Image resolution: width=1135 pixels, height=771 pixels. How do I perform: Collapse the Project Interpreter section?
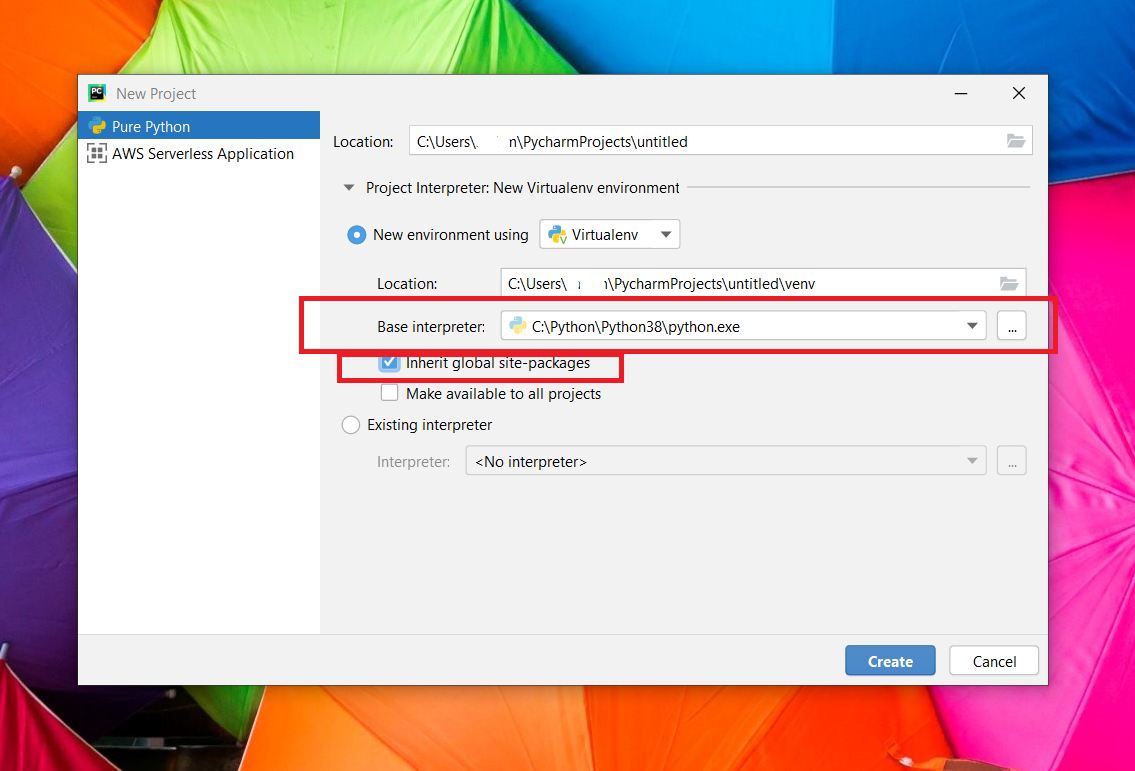pyautogui.click(x=349, y=187)
